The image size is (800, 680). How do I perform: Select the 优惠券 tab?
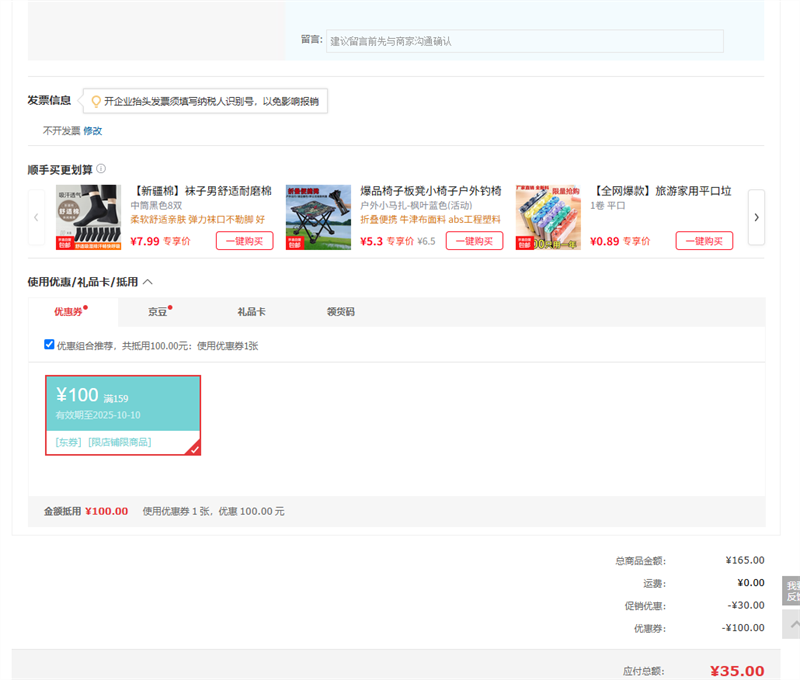(70, 312)
